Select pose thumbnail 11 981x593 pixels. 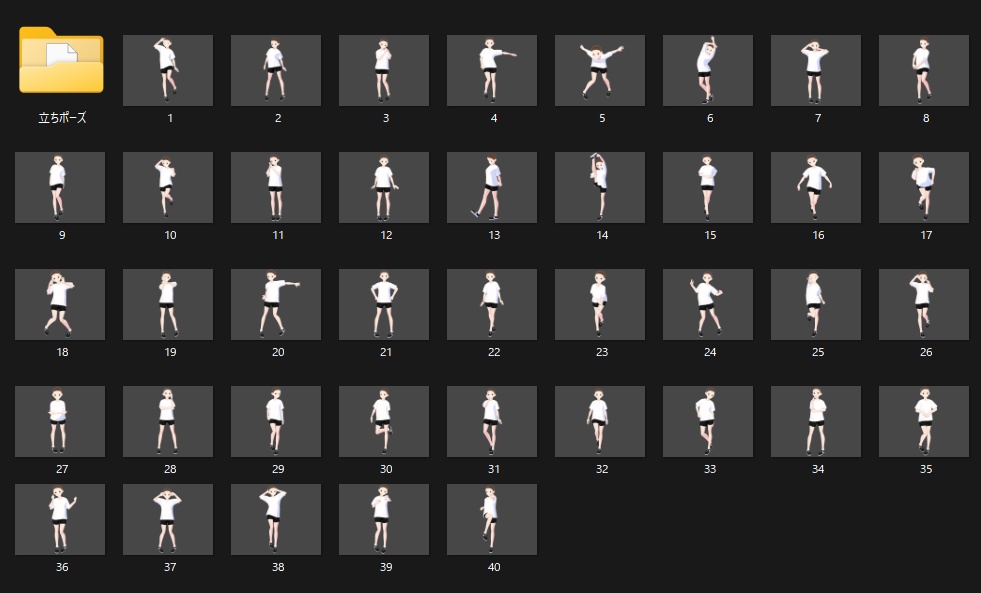[x=276, y=187]
